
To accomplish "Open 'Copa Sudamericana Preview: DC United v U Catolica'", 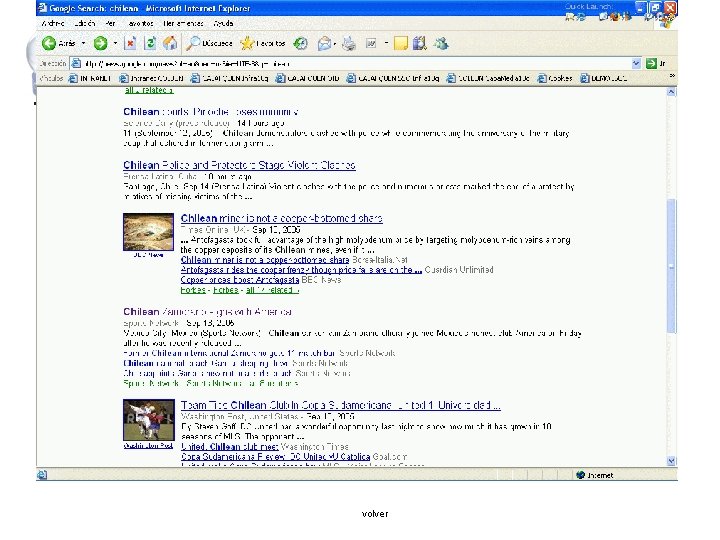I will click(276, 456).
